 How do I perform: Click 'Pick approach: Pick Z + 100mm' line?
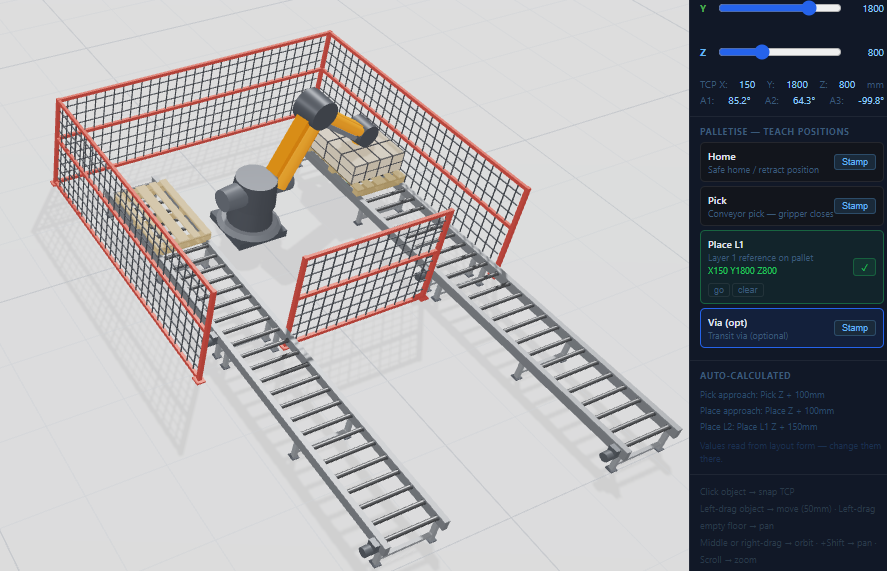pyautogui.click(x=762, y=395)
